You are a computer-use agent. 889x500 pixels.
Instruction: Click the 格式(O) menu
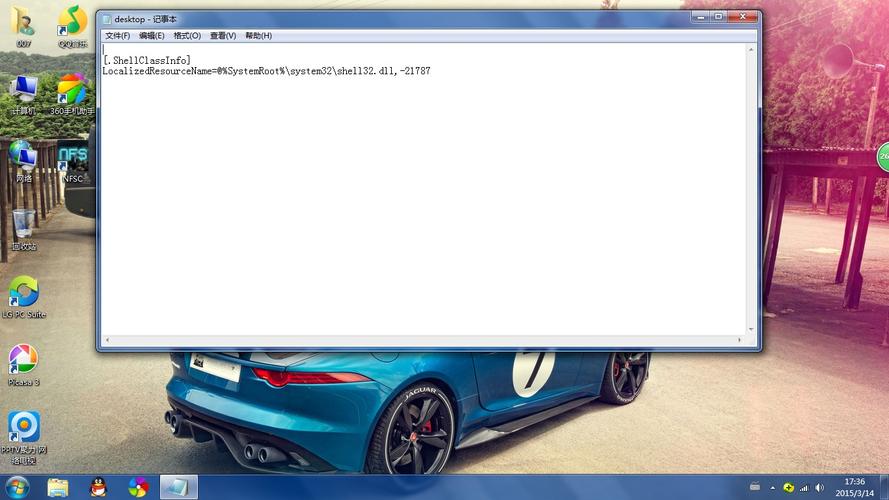[187, 36]
